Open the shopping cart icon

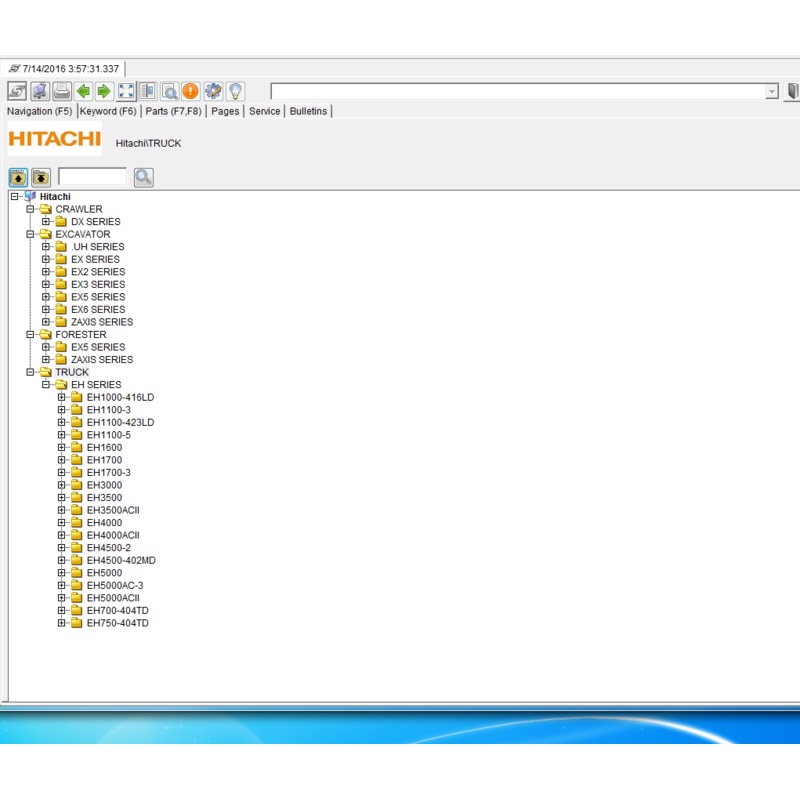pyautogui.click(x=40, y=91)
